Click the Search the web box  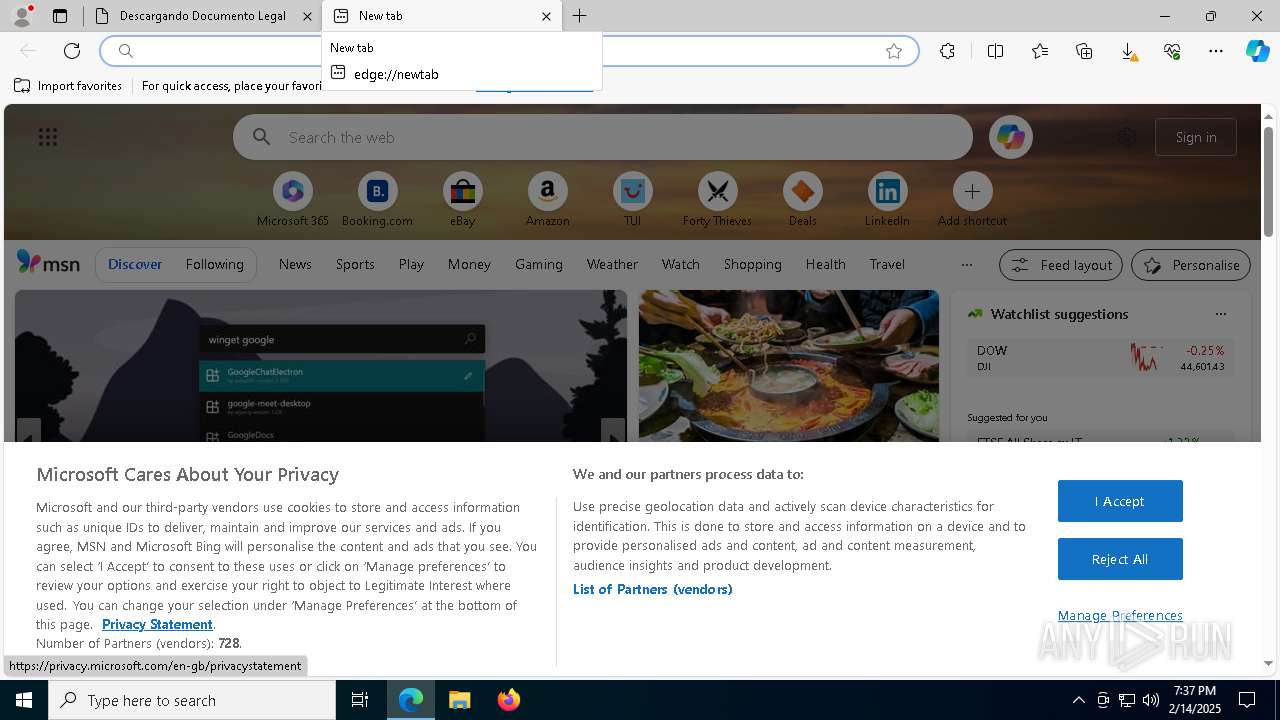pyautogui.click(x=603, y=137)
